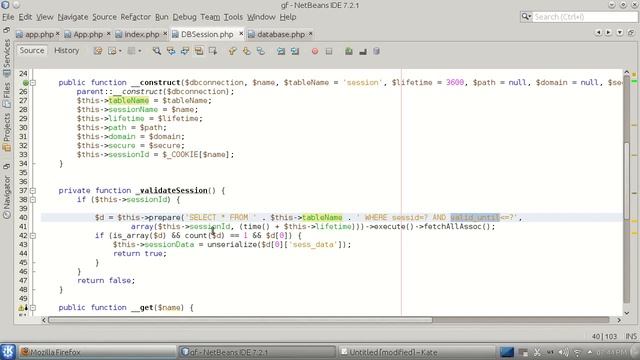Open the Forward history dropdown arrow
The width and height of the screenshot is (640, 360).
(120, 51)
